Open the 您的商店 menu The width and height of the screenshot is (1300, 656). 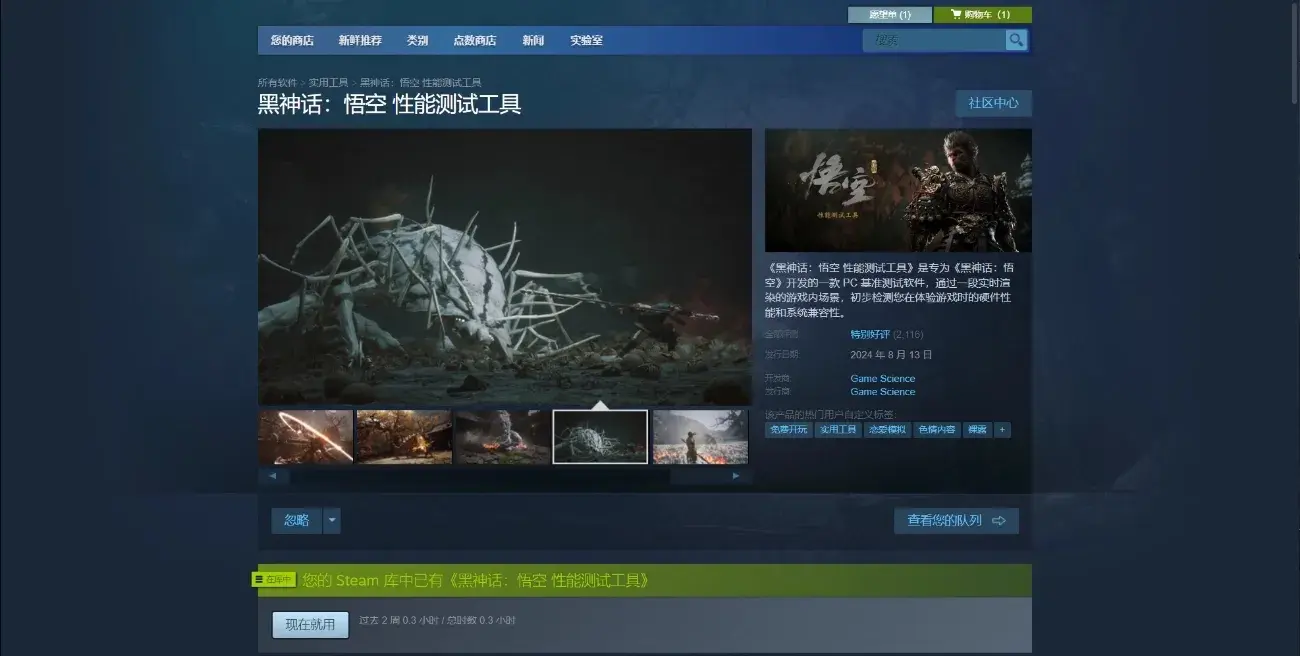(292, 41)
